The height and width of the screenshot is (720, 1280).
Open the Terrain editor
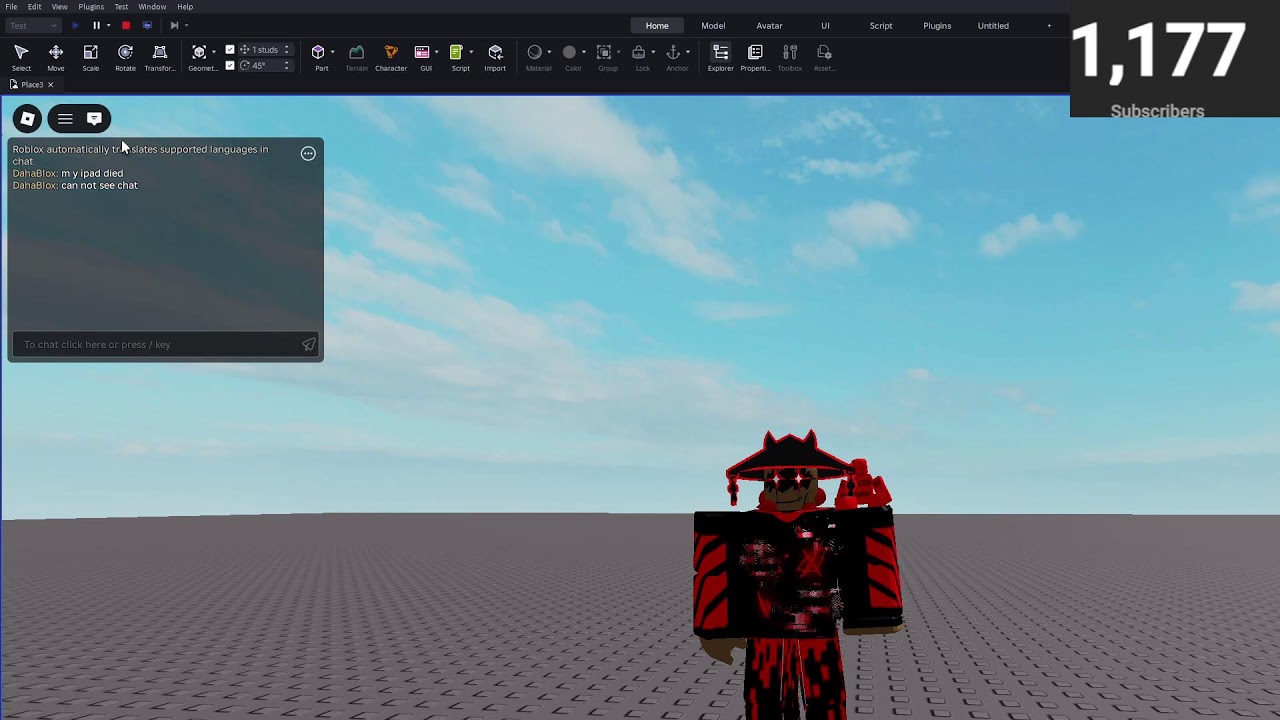click(356, 58)
